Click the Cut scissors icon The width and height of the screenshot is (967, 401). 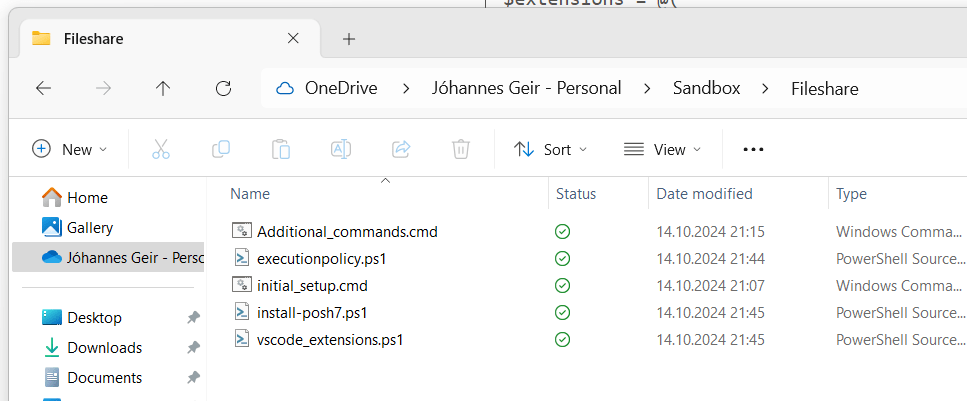161,149
